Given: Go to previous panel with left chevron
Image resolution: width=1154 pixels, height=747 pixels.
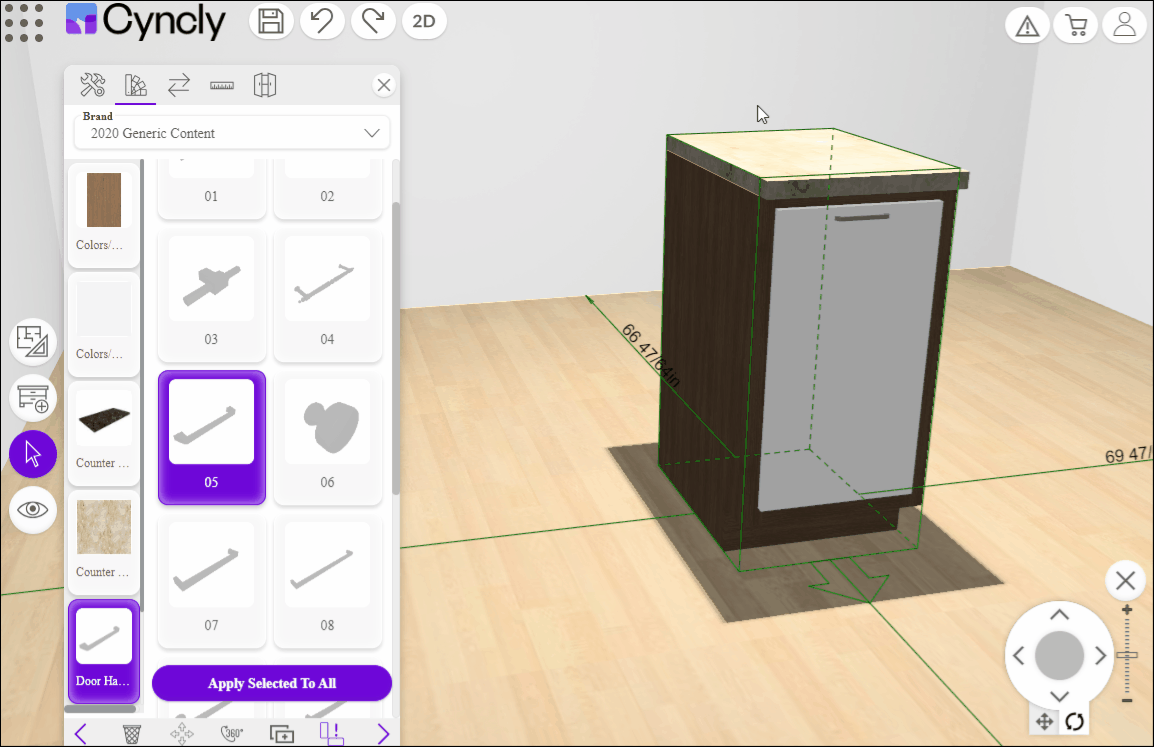Looking at the screenshot, I should (x=81, y=733).
